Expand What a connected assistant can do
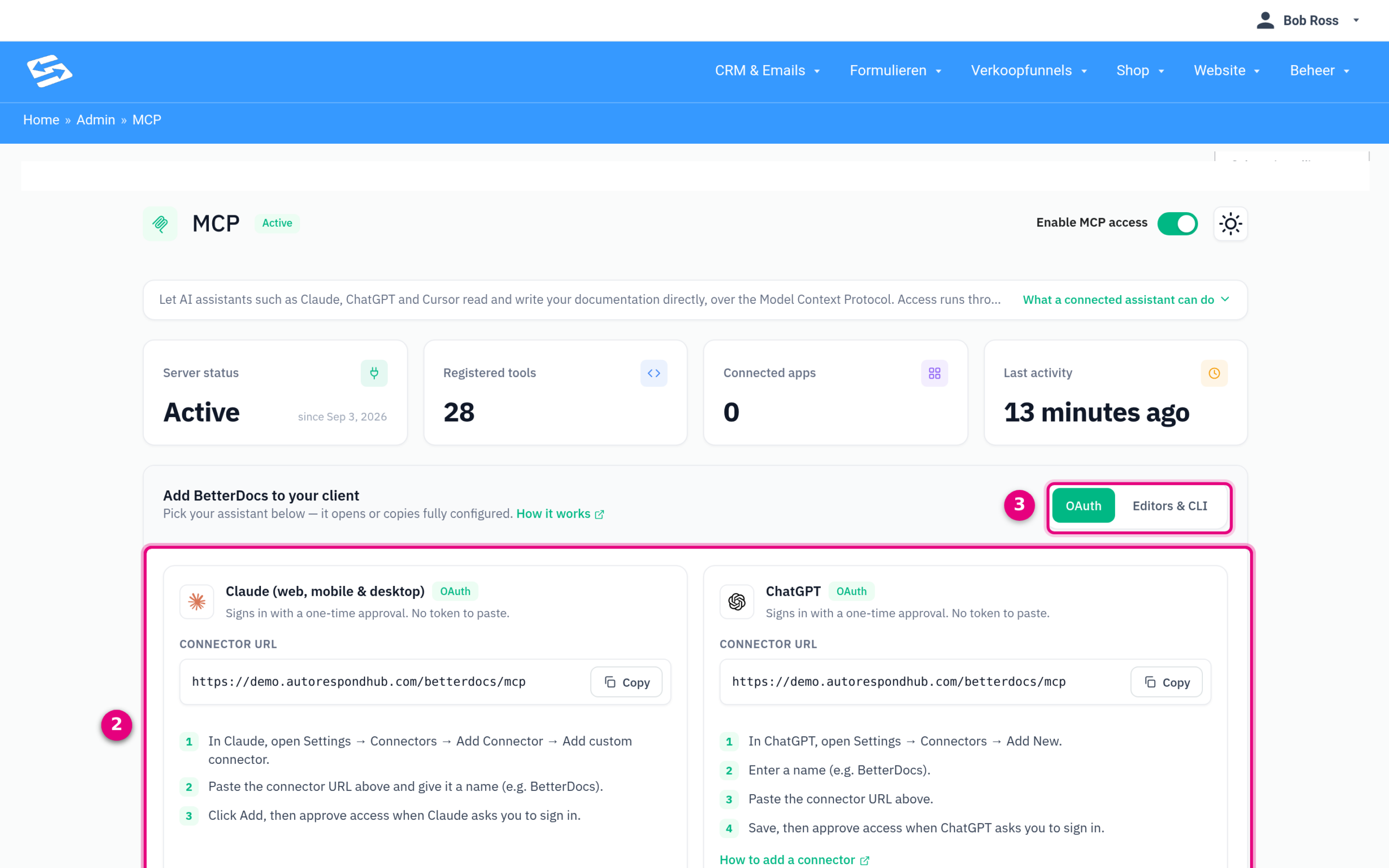Screen dimensions: 1389x868 coord(1125,299)
